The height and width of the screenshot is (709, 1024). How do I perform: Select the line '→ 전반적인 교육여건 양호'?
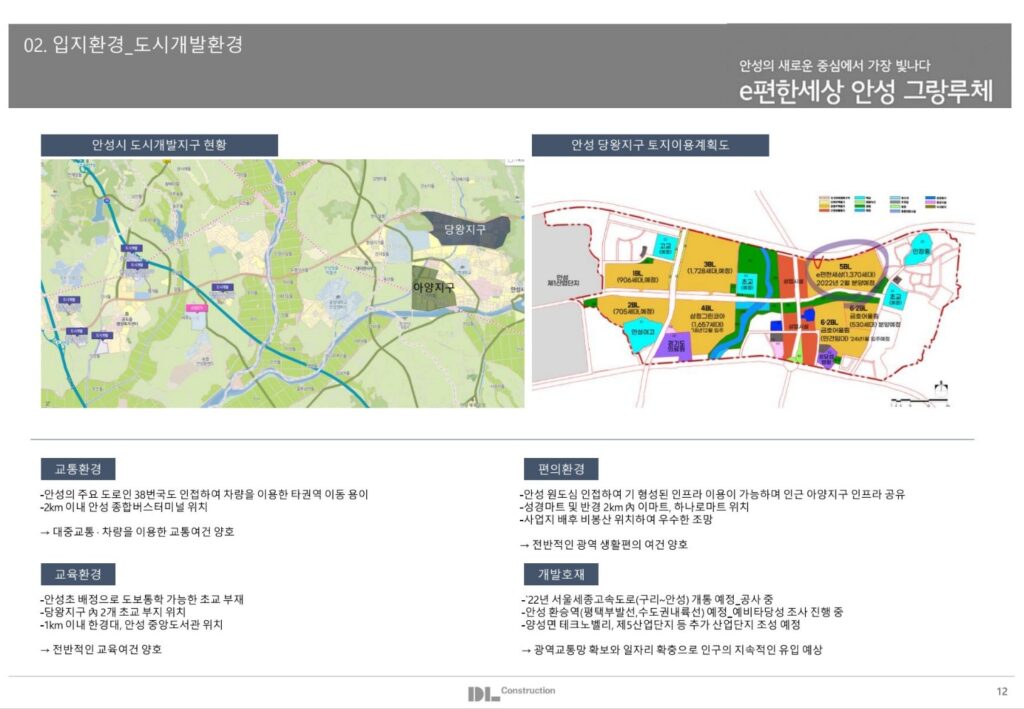101,650
